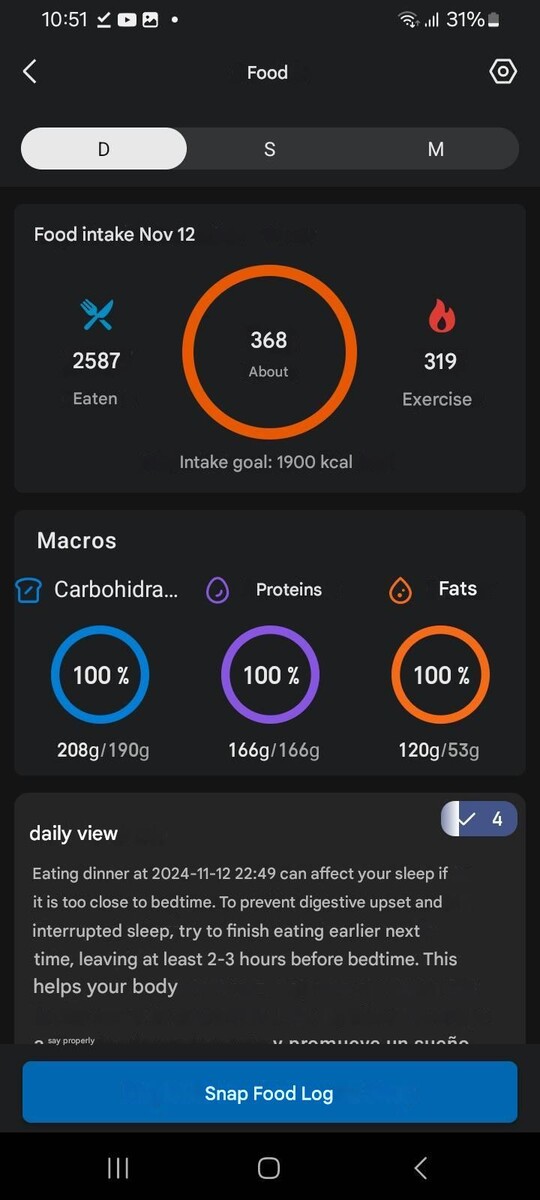Go back using the top-left arrow

click(30, 72)
